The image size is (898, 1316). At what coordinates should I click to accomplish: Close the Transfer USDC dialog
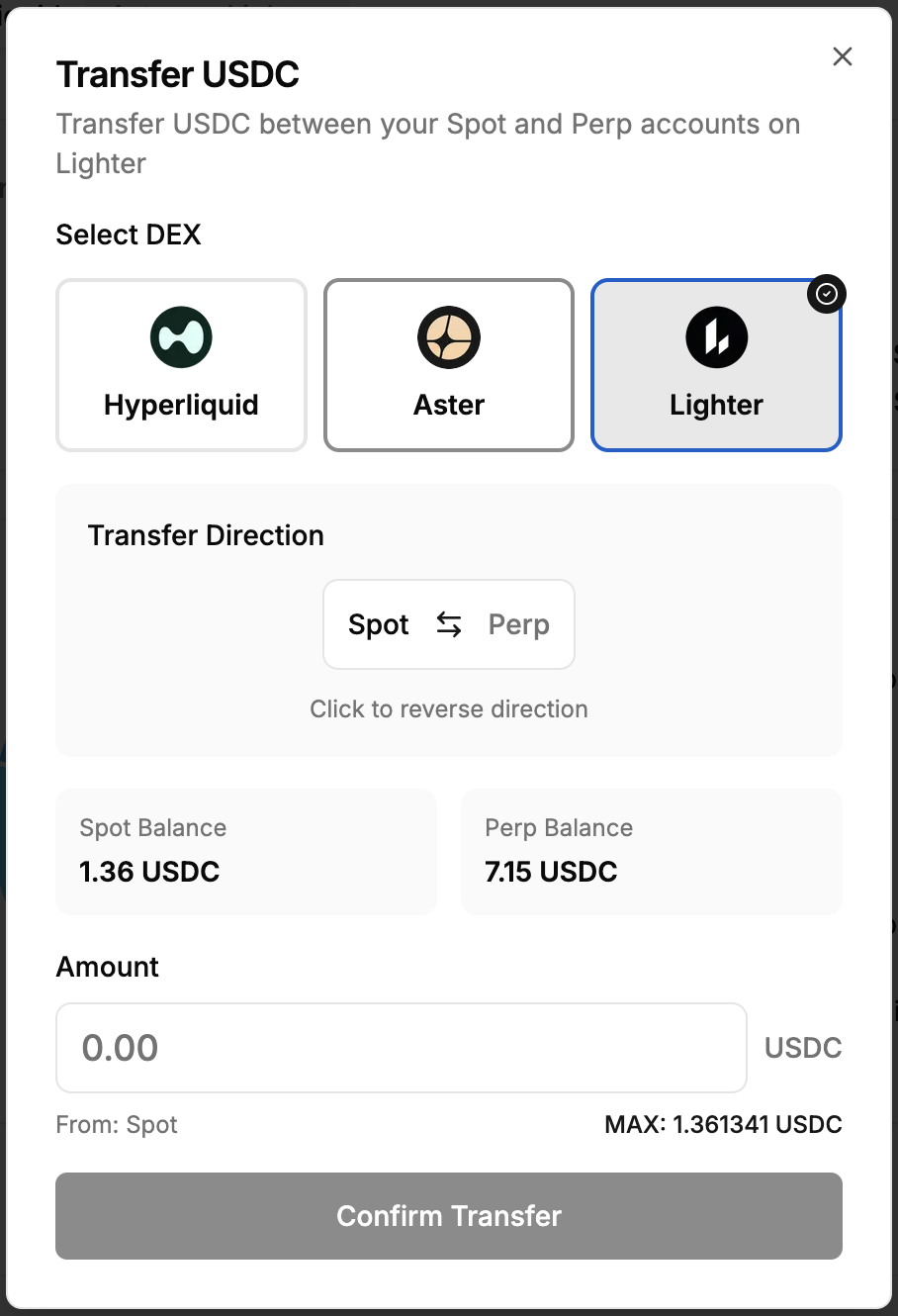click(843, 56)
